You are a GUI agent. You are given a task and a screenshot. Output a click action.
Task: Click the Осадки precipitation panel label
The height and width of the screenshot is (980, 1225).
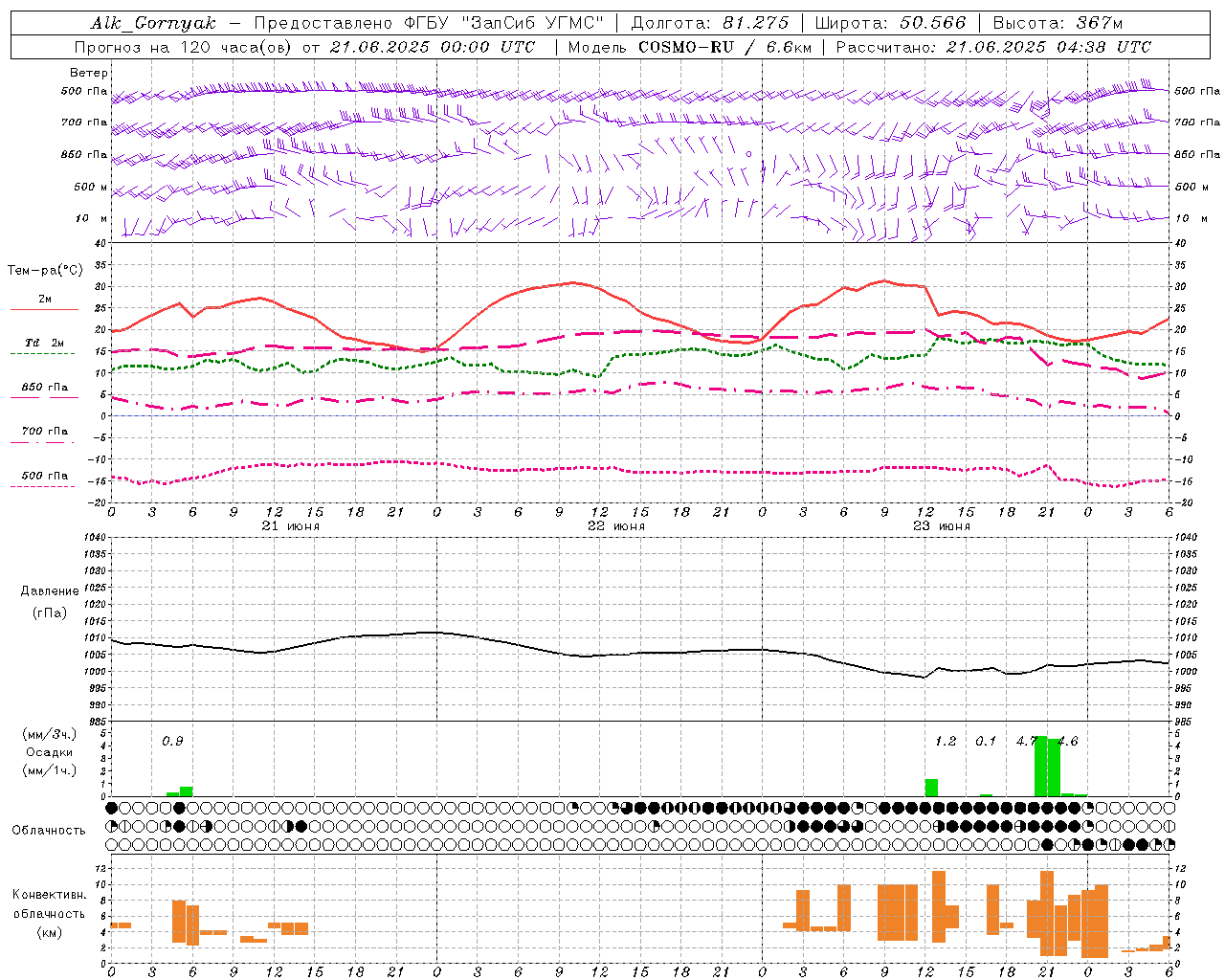pos(50,752)
